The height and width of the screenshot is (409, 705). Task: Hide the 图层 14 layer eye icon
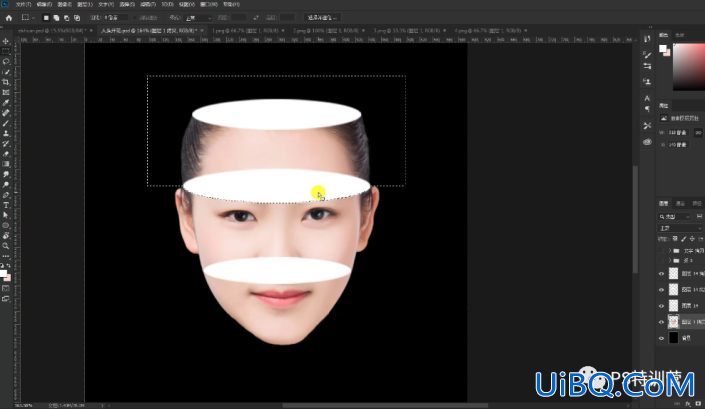661,306
